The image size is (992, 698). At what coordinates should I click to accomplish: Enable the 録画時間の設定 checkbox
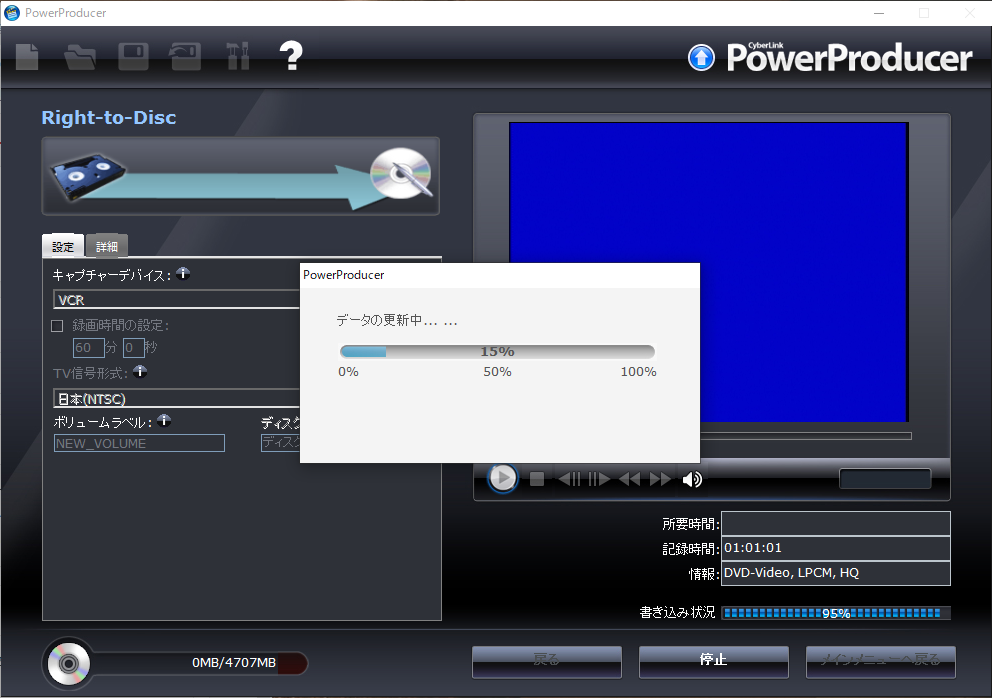(x=57, y=326)
